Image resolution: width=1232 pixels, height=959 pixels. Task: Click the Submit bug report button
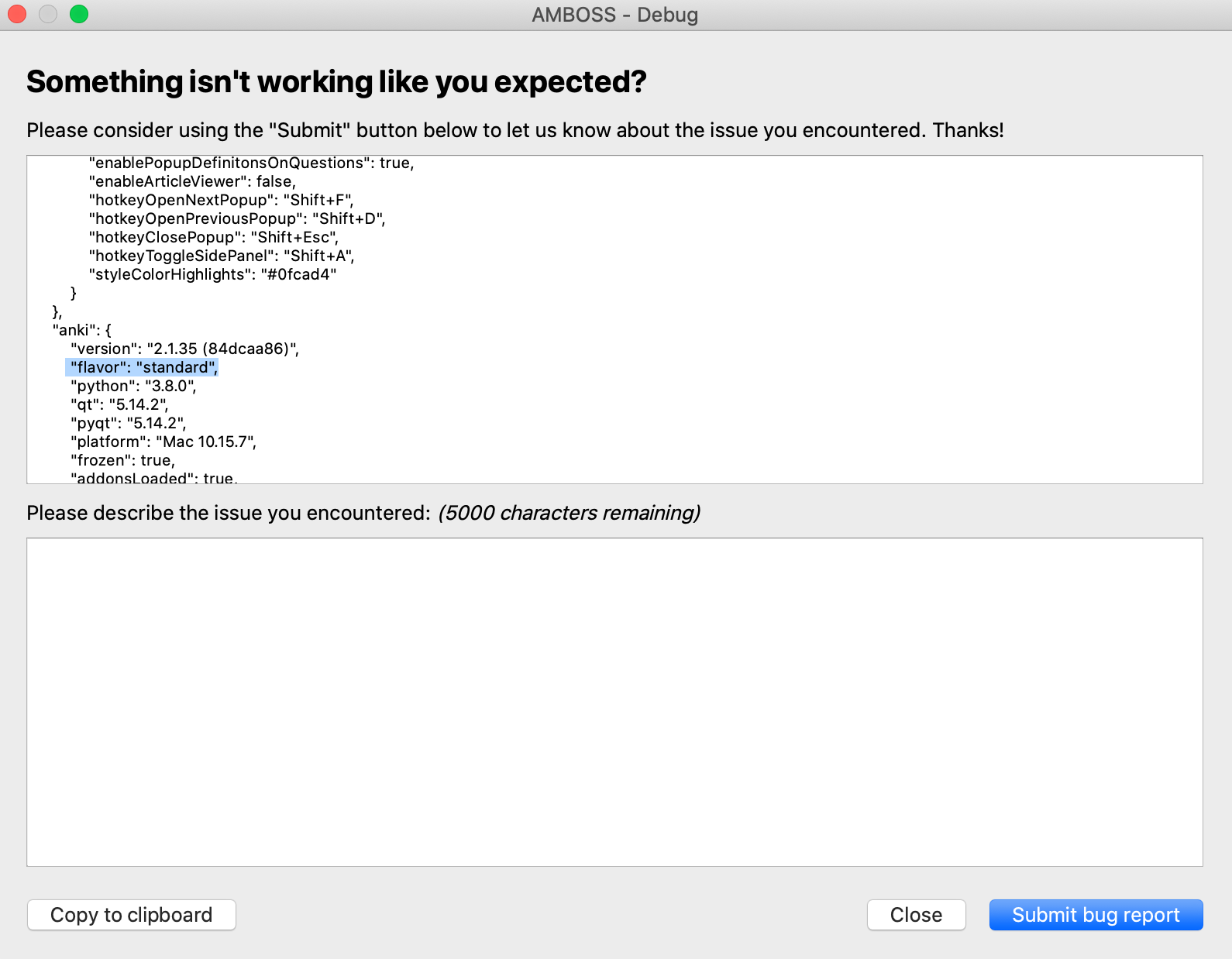coord(1095,915)
